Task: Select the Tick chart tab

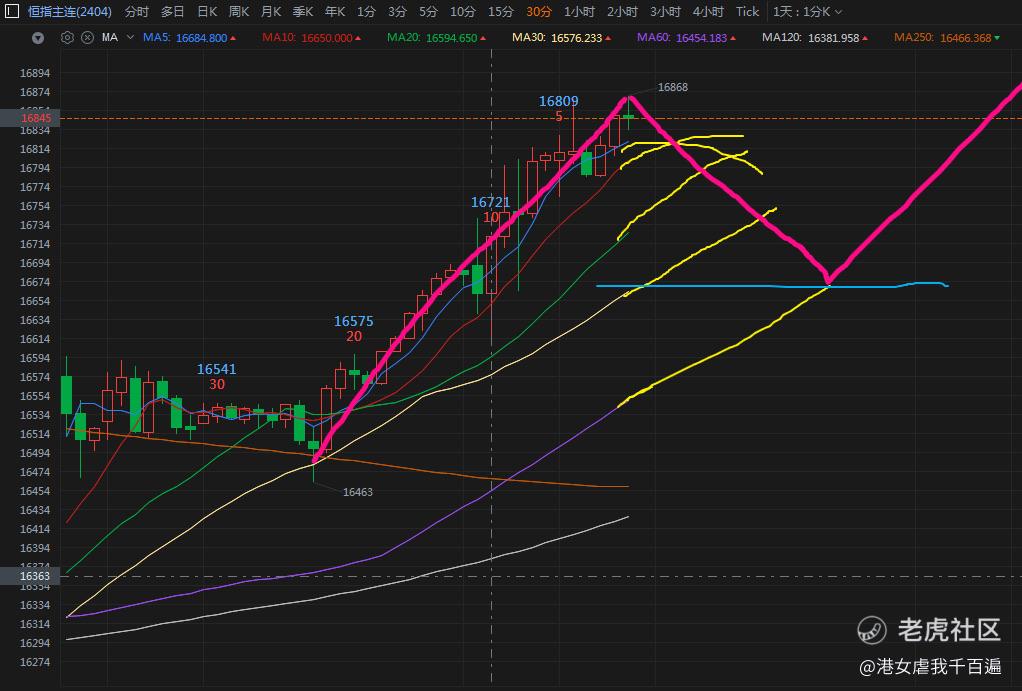Action: coord(748,12)
